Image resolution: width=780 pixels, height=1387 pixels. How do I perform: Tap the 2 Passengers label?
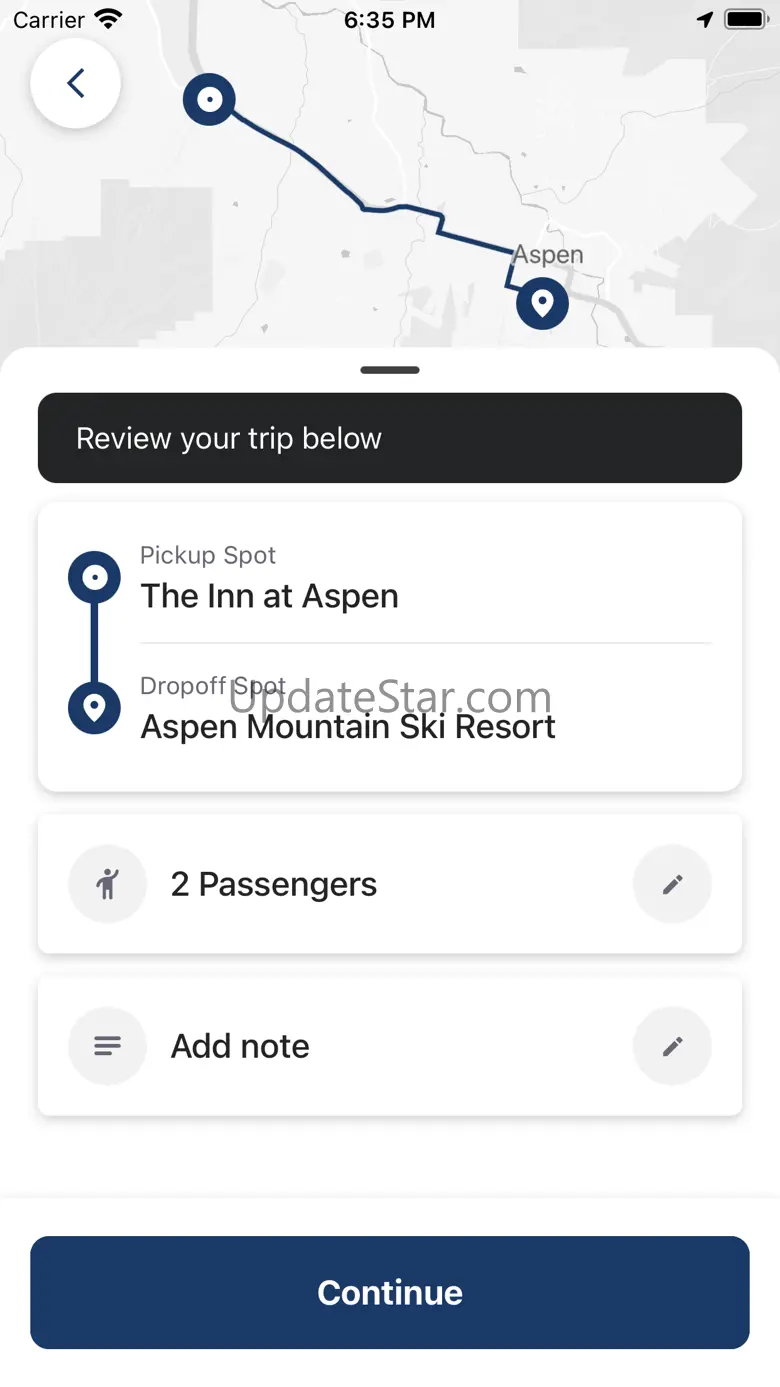[274, 884]
